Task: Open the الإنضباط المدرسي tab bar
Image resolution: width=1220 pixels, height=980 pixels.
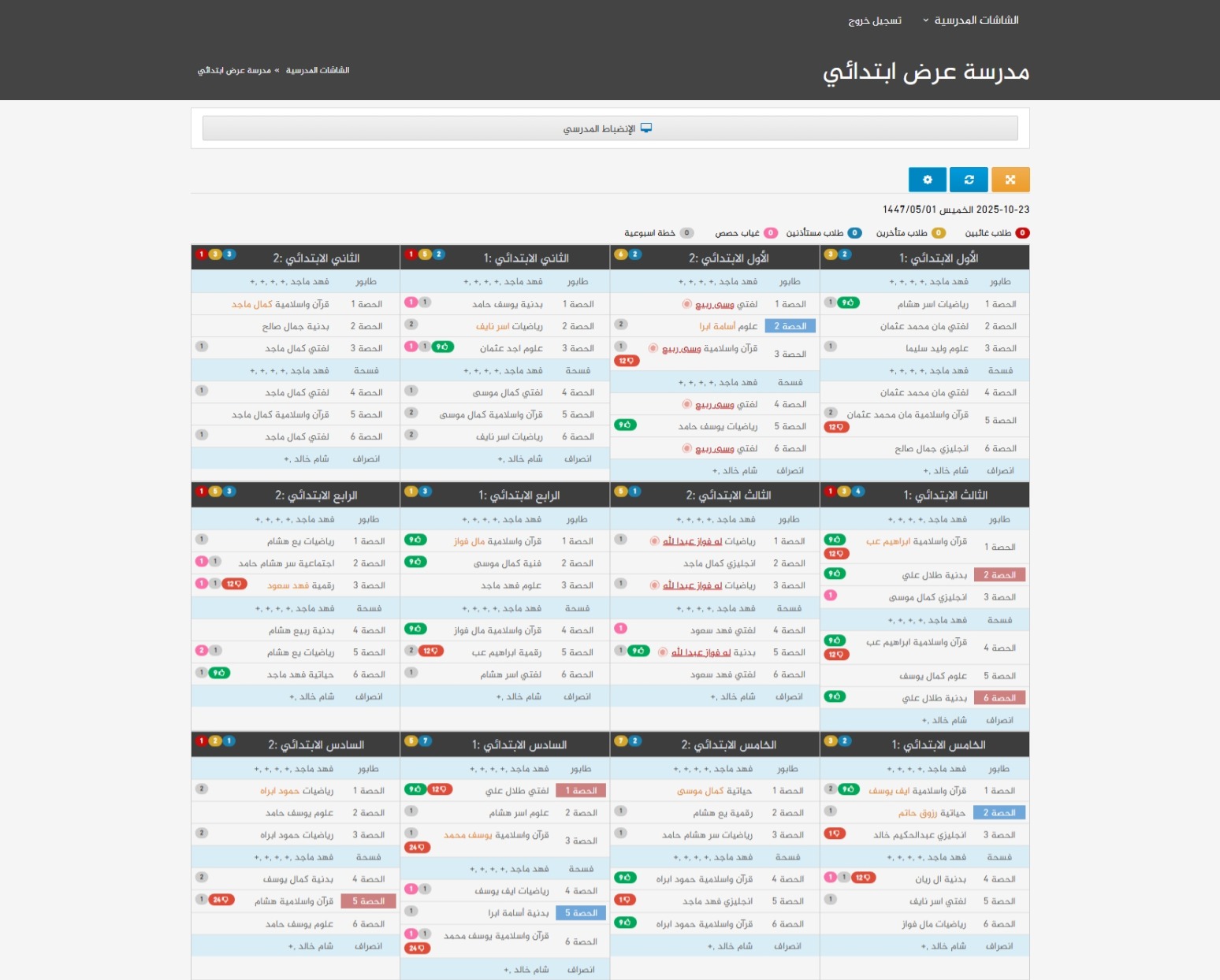Action: (x=609, y=128)
